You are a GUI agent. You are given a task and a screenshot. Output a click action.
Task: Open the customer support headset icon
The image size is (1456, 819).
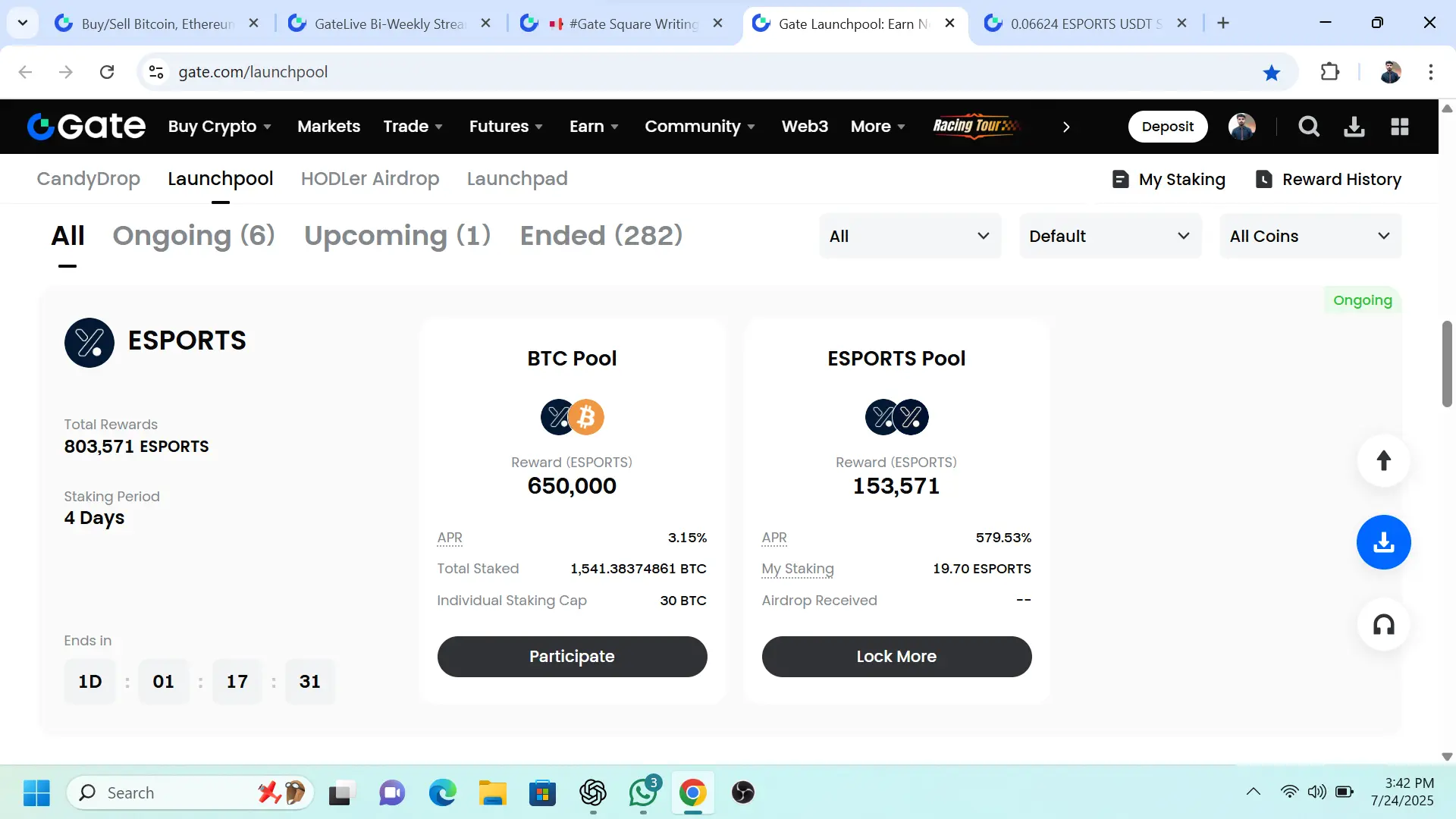click(1384, 625)
